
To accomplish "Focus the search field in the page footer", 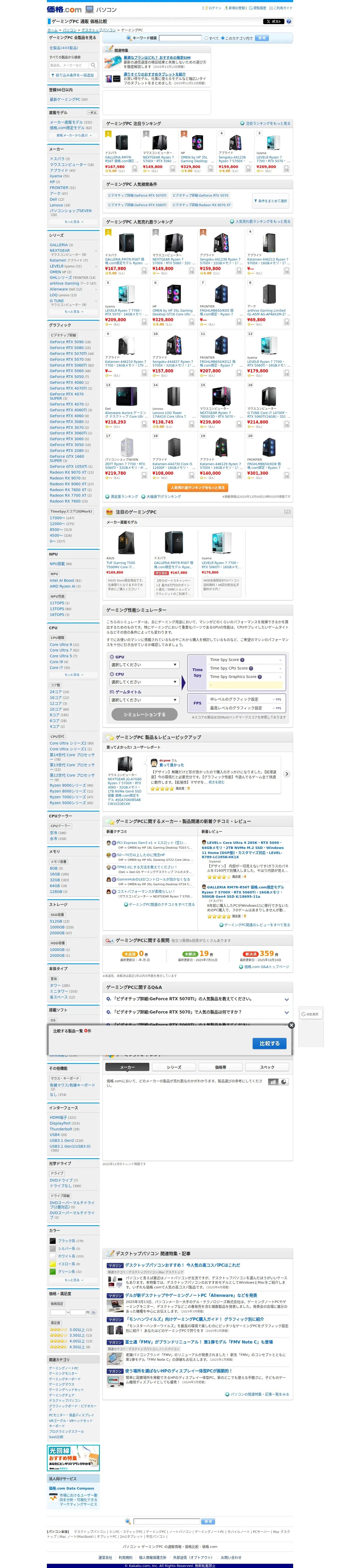I will (x=167, y=1521).
